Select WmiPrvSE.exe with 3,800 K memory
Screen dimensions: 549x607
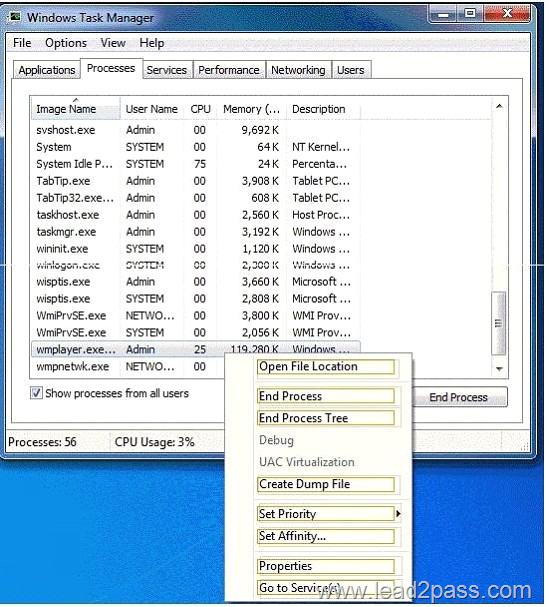click(196, 316)
